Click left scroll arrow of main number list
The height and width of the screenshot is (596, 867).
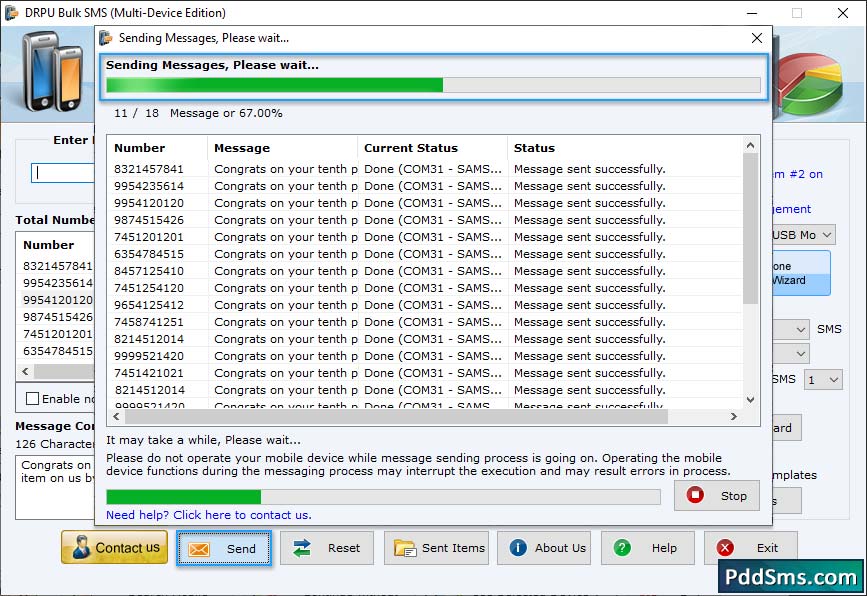[x=25, y=372]
